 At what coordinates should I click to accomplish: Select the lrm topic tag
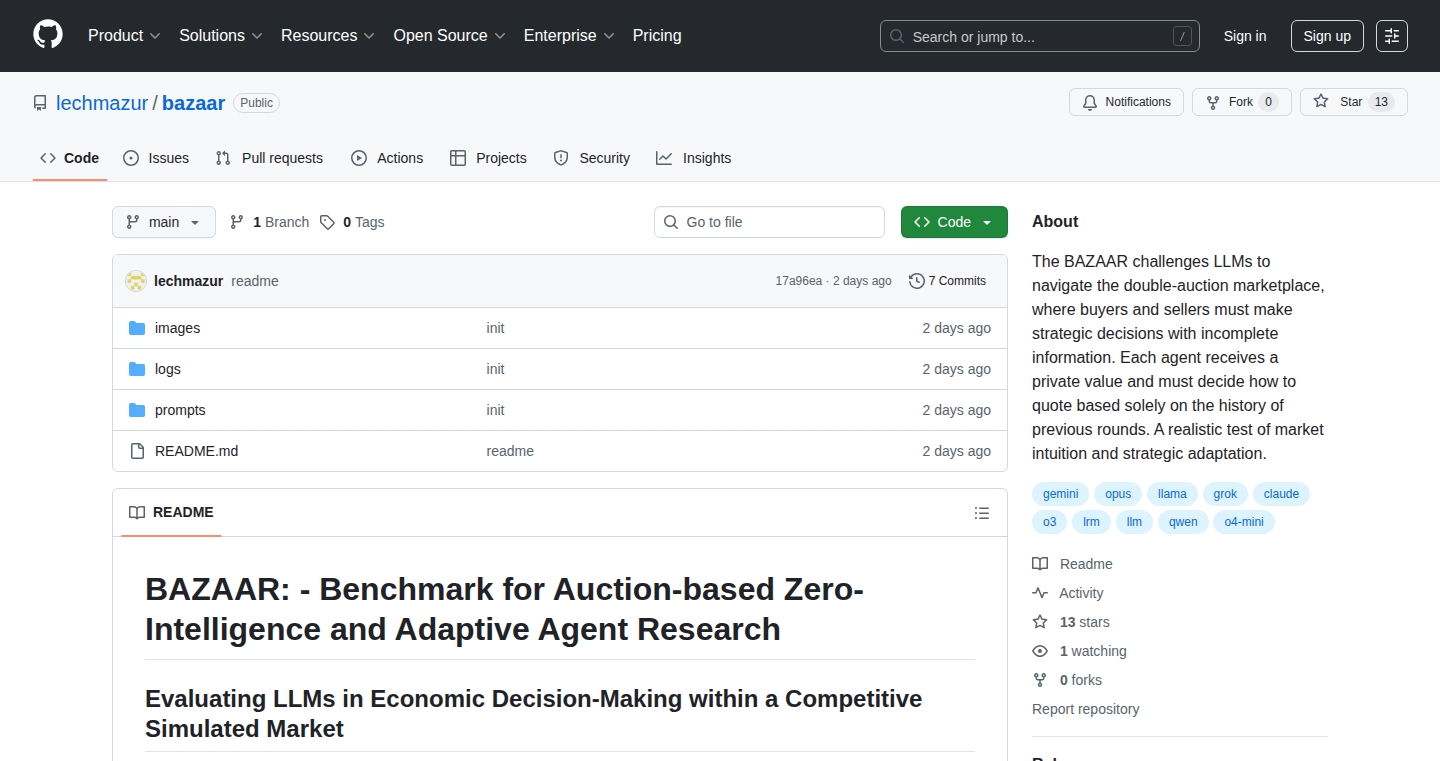click(x=1092, y=522)
